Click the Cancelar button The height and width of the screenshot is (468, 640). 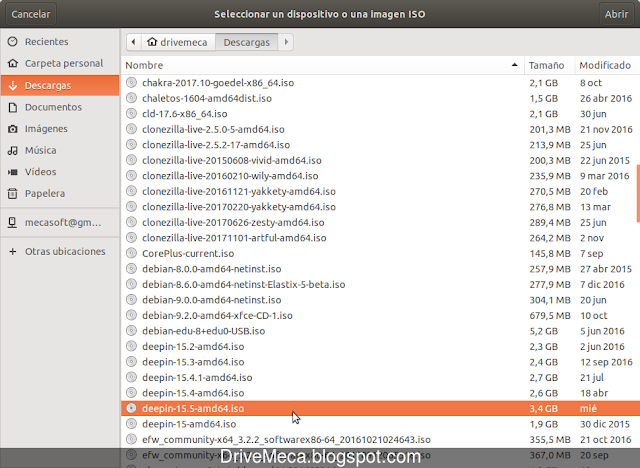click(31, 14)
